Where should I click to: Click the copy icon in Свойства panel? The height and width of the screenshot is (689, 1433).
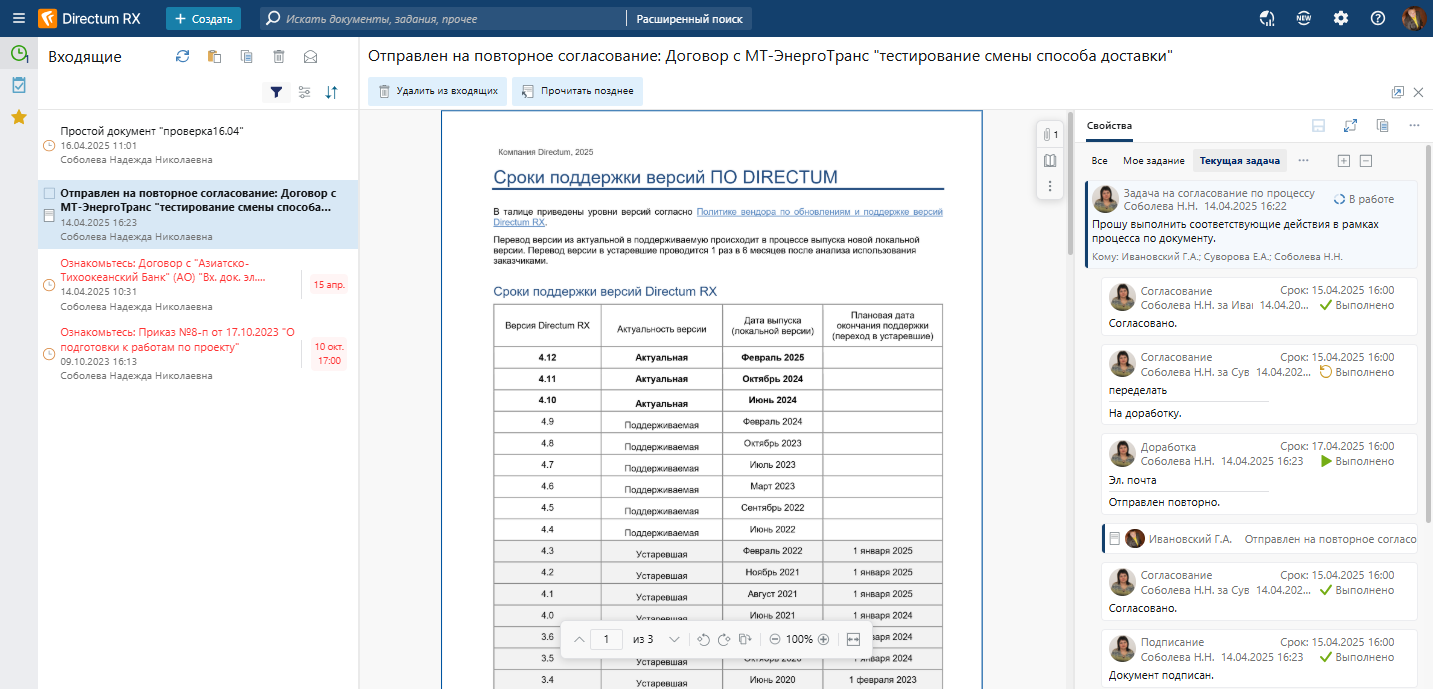[1382, 126]
